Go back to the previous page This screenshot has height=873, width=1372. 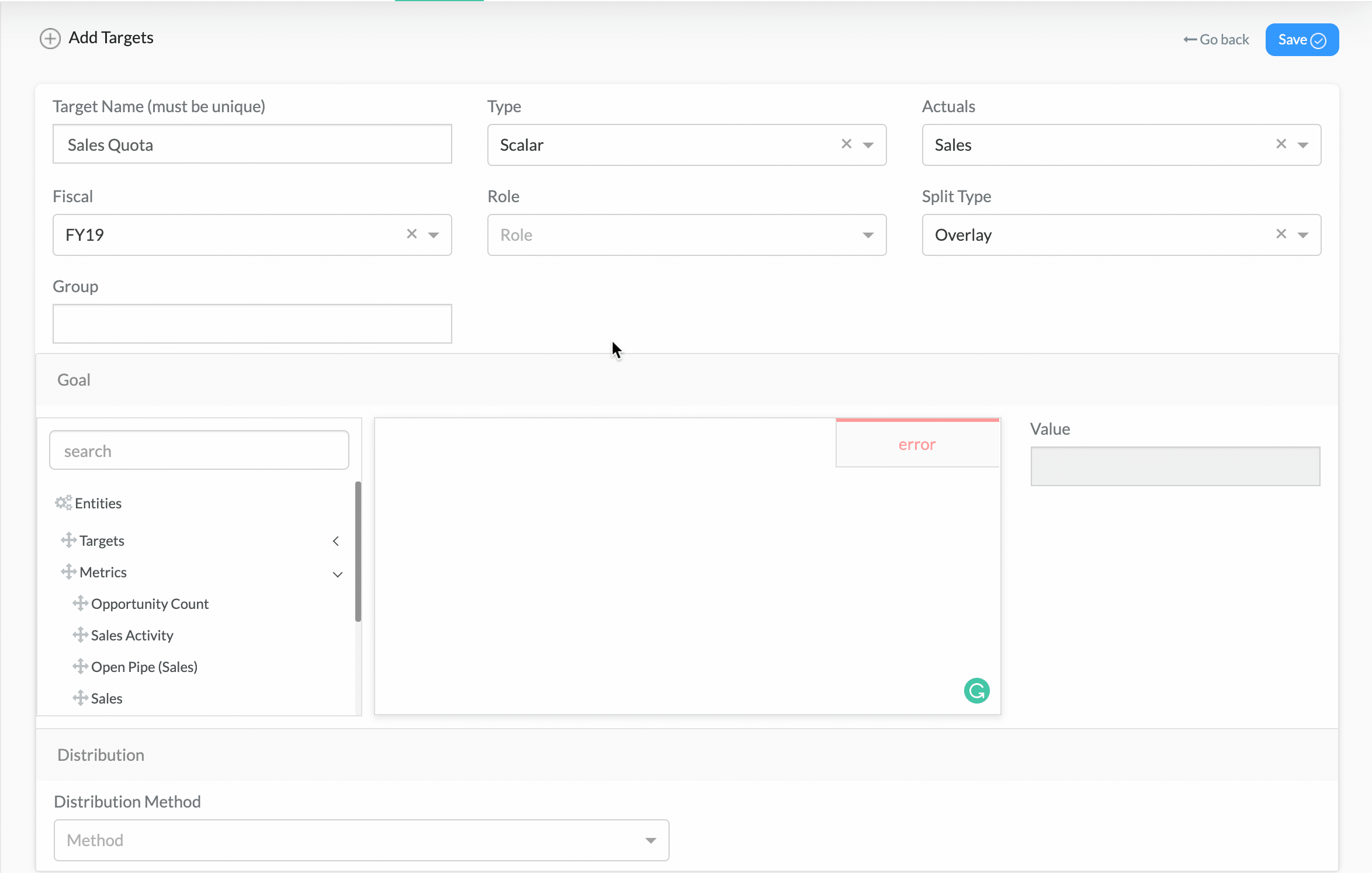1216,40
